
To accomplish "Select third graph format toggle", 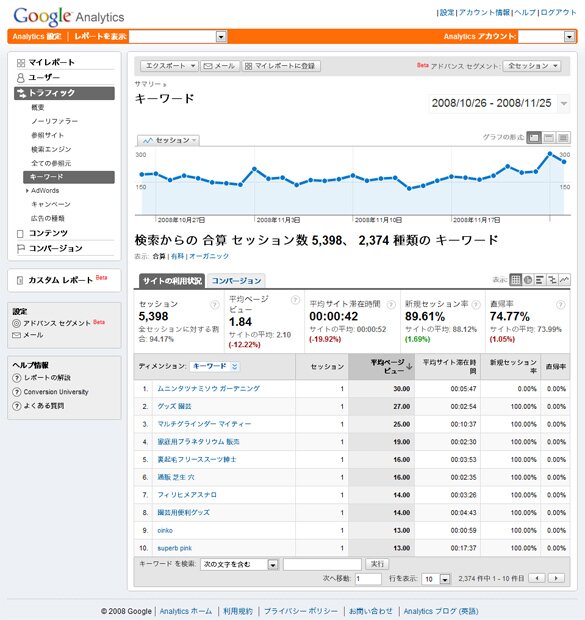I will point(563,138).
